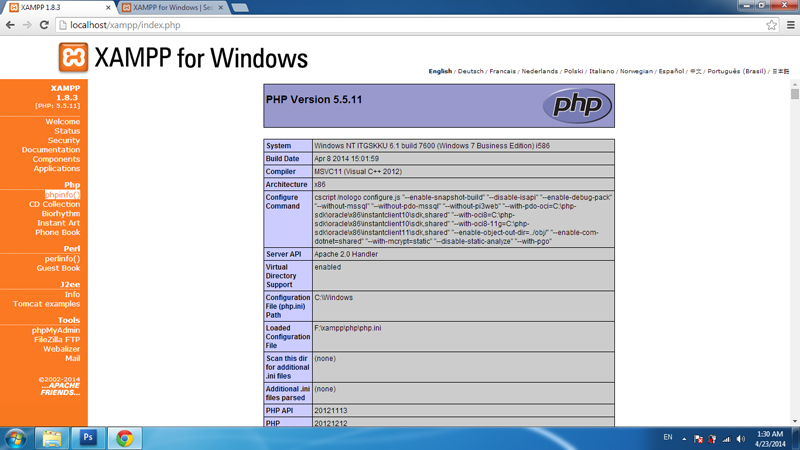Select the phpinfo() sidebar link

[x=62, y=195]
